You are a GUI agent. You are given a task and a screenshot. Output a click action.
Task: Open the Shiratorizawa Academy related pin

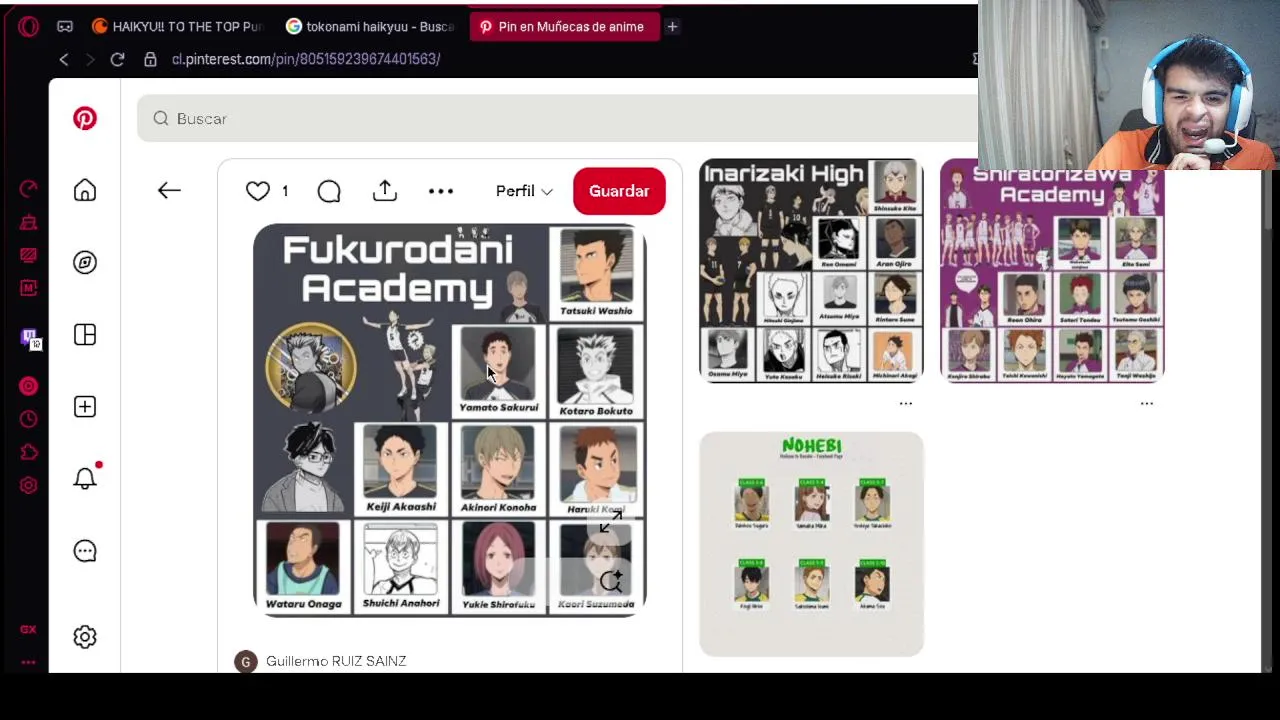click(x=1052, y=270)
